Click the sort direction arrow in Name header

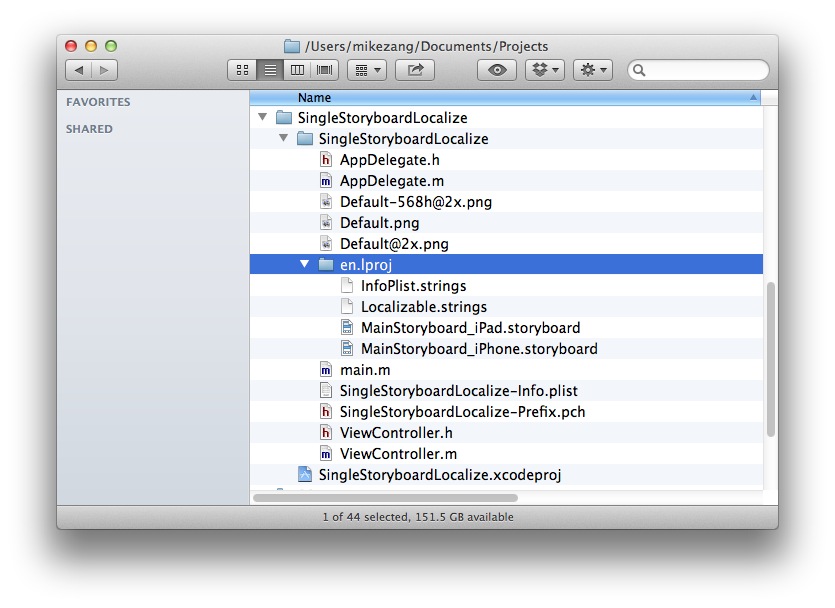[x=753, y=97]
